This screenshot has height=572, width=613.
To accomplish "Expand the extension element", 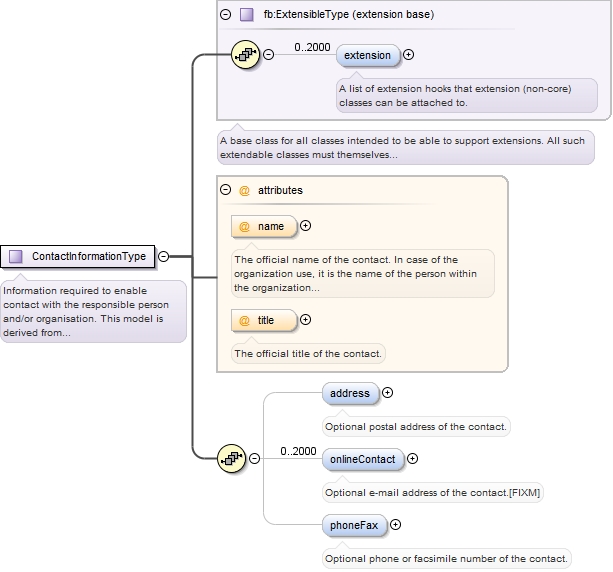I will coord(408,55).
